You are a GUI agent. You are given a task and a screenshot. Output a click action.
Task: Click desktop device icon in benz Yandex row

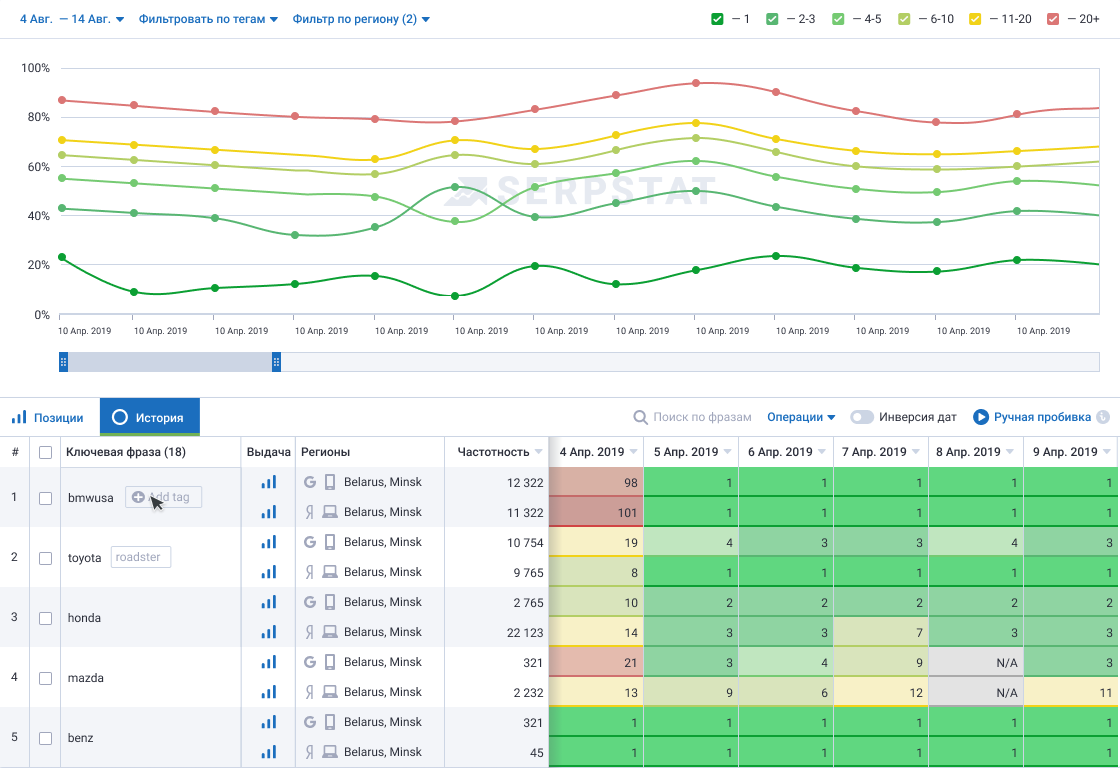click(x=330, y=752)
